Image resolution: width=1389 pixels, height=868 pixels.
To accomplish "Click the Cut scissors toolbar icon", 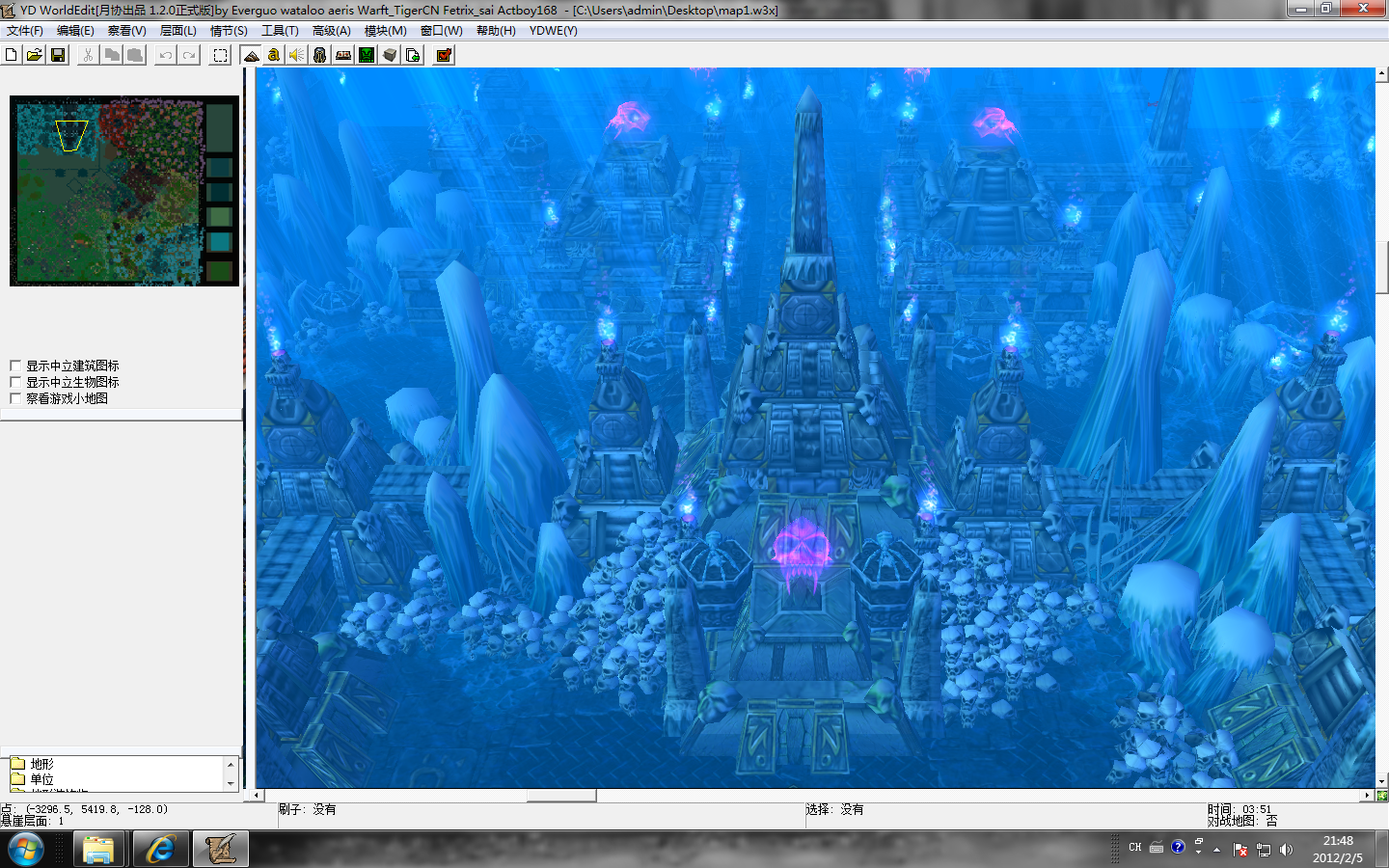I will pos(88,55).
